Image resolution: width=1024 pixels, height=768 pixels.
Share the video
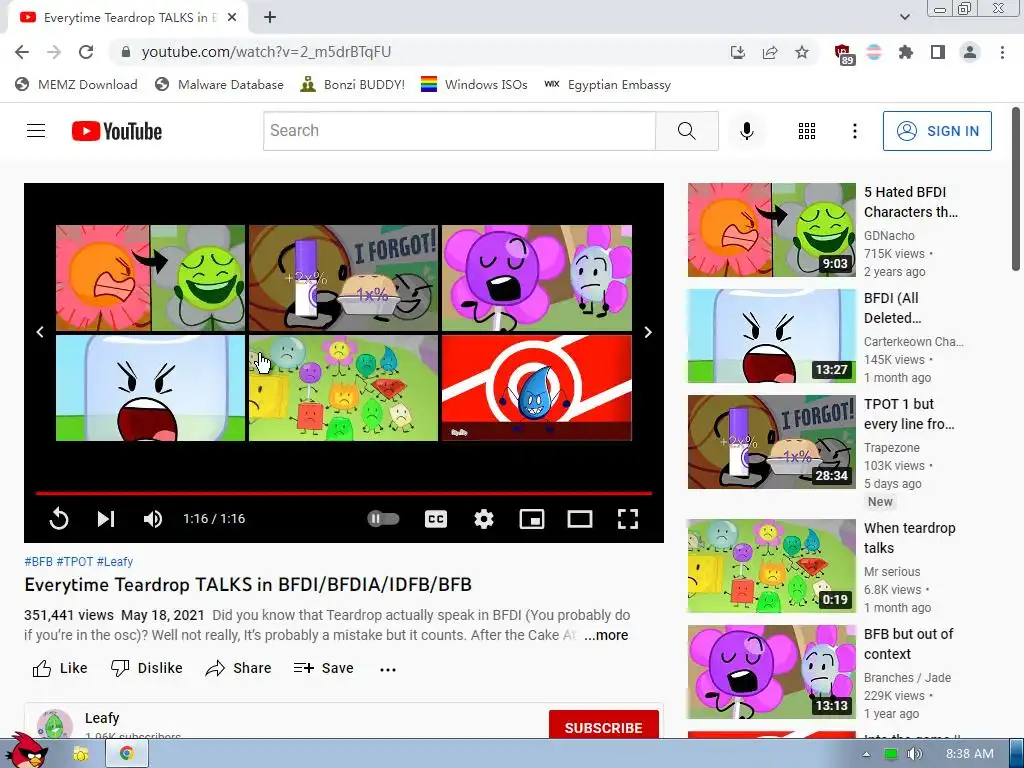(x=238, y=668)
